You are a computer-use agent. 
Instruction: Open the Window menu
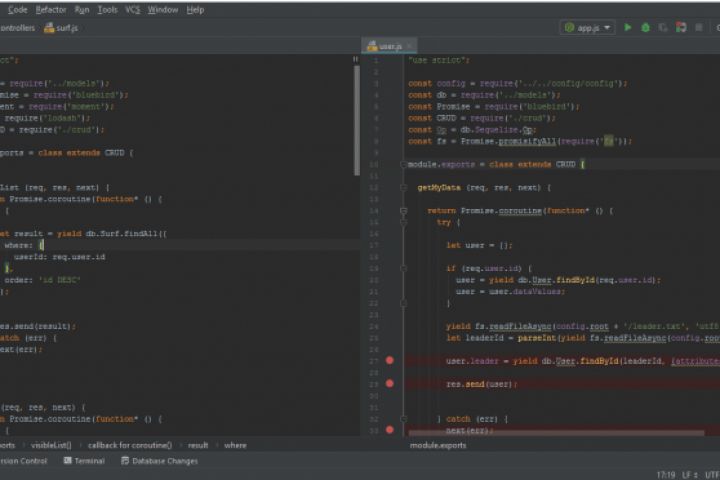click(x=163, y=10)
